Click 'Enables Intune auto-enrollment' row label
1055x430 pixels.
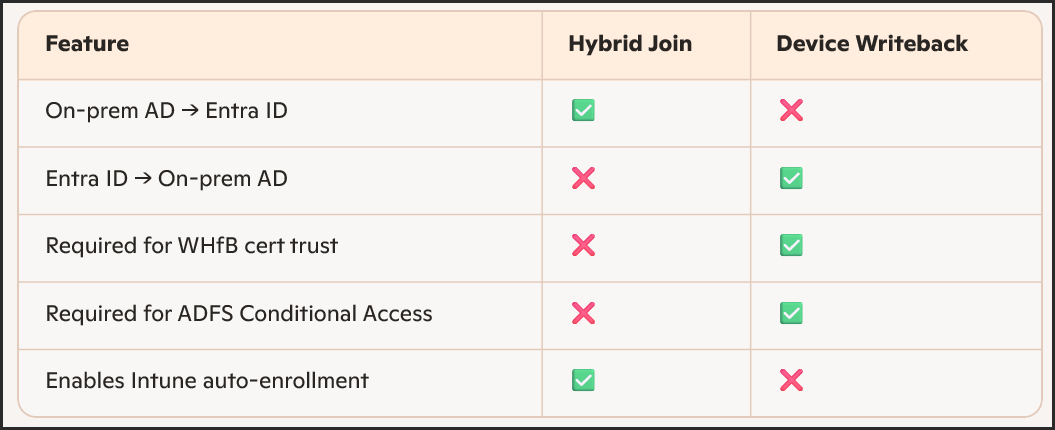point(207,380)
